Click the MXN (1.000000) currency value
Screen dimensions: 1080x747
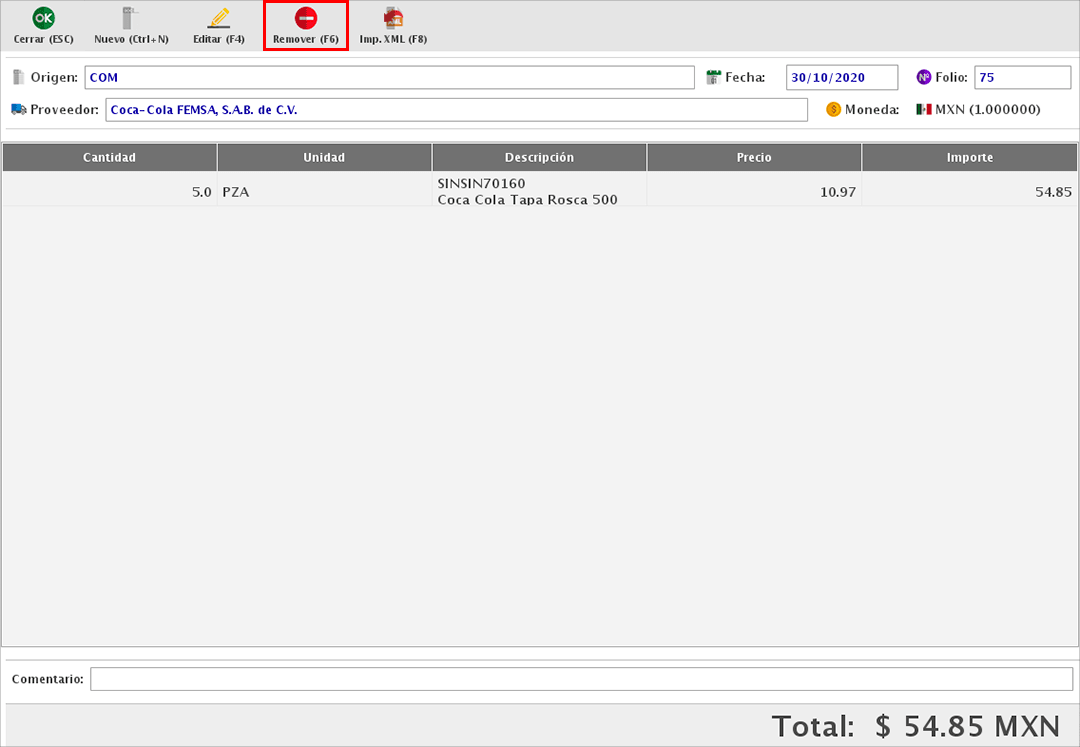coord(987,110)
